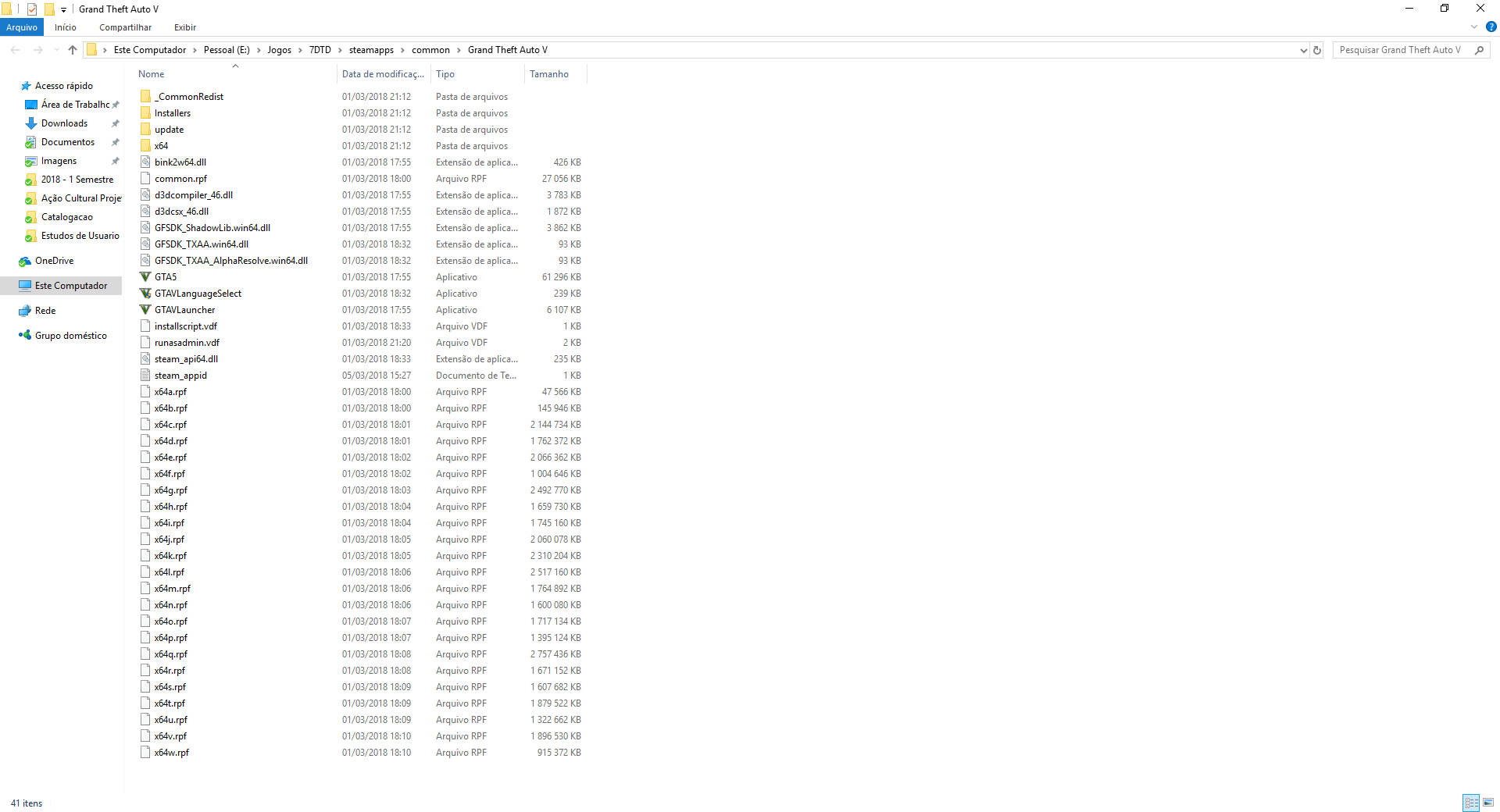Click the common.rpf file icon

tap(145, 179)
